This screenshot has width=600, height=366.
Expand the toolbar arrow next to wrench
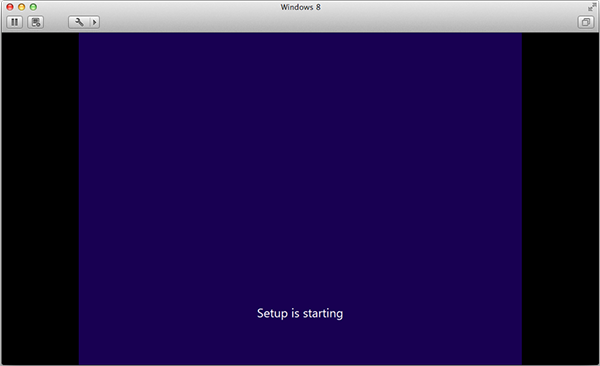[95, 22]
